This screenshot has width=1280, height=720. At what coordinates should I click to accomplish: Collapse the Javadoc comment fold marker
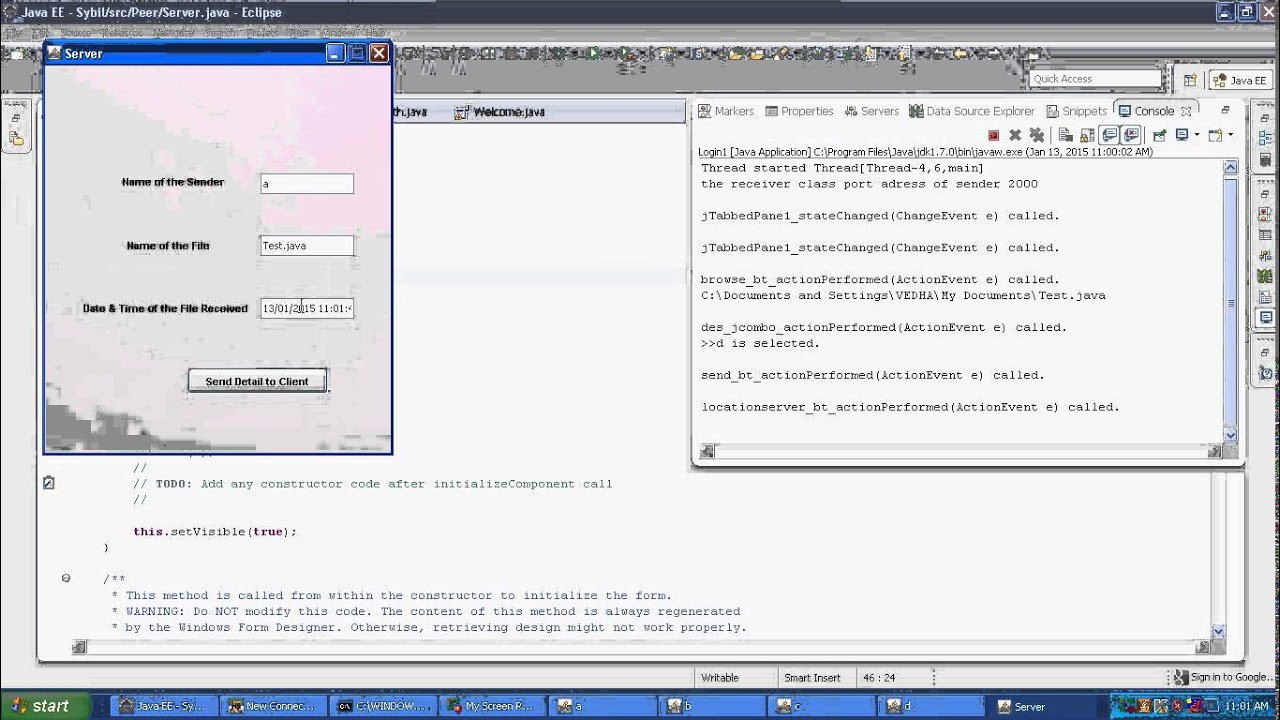pos(66,578)
